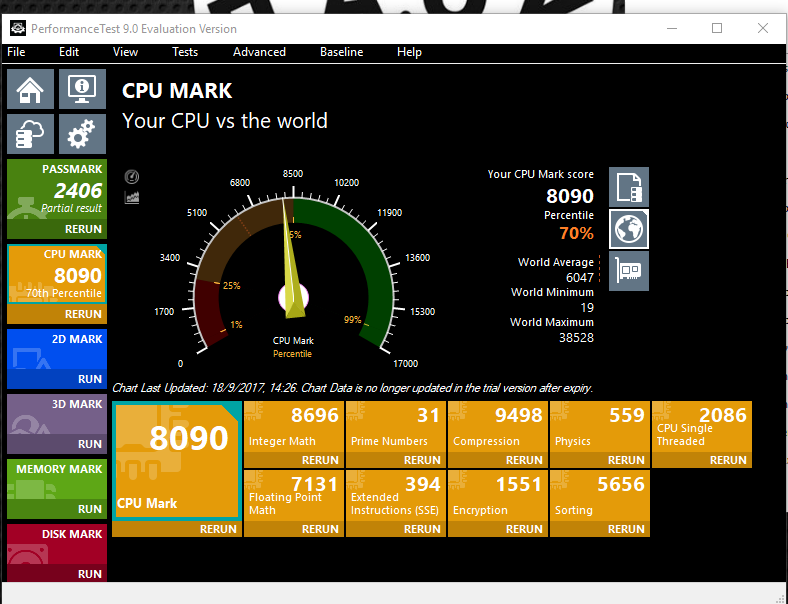Select the distribution chart view icon
Screen dimensions: 788x604
[x=132, y=197]
